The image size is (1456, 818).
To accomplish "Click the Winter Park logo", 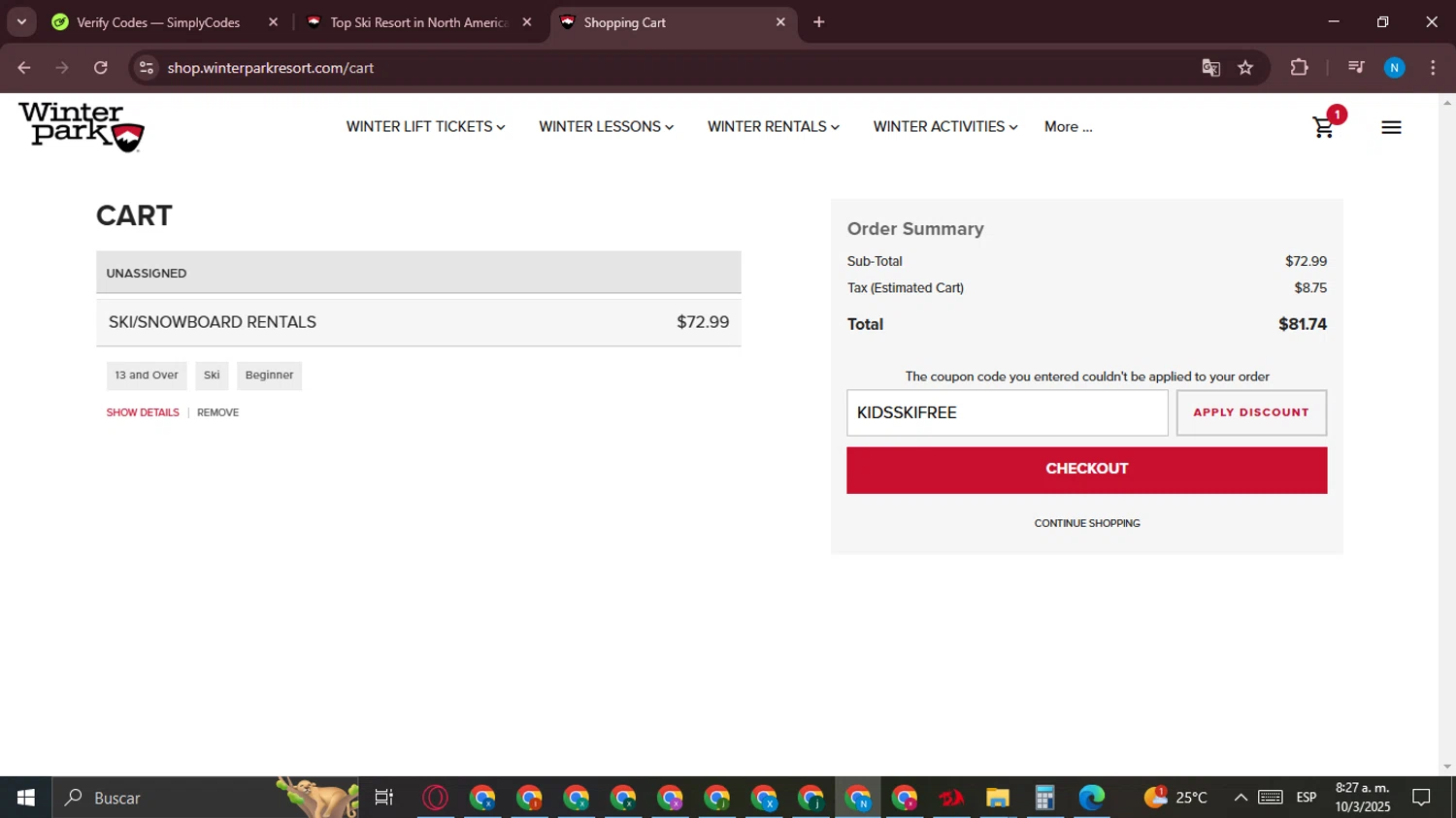I will pyautogui.click(x=82, y=127).
